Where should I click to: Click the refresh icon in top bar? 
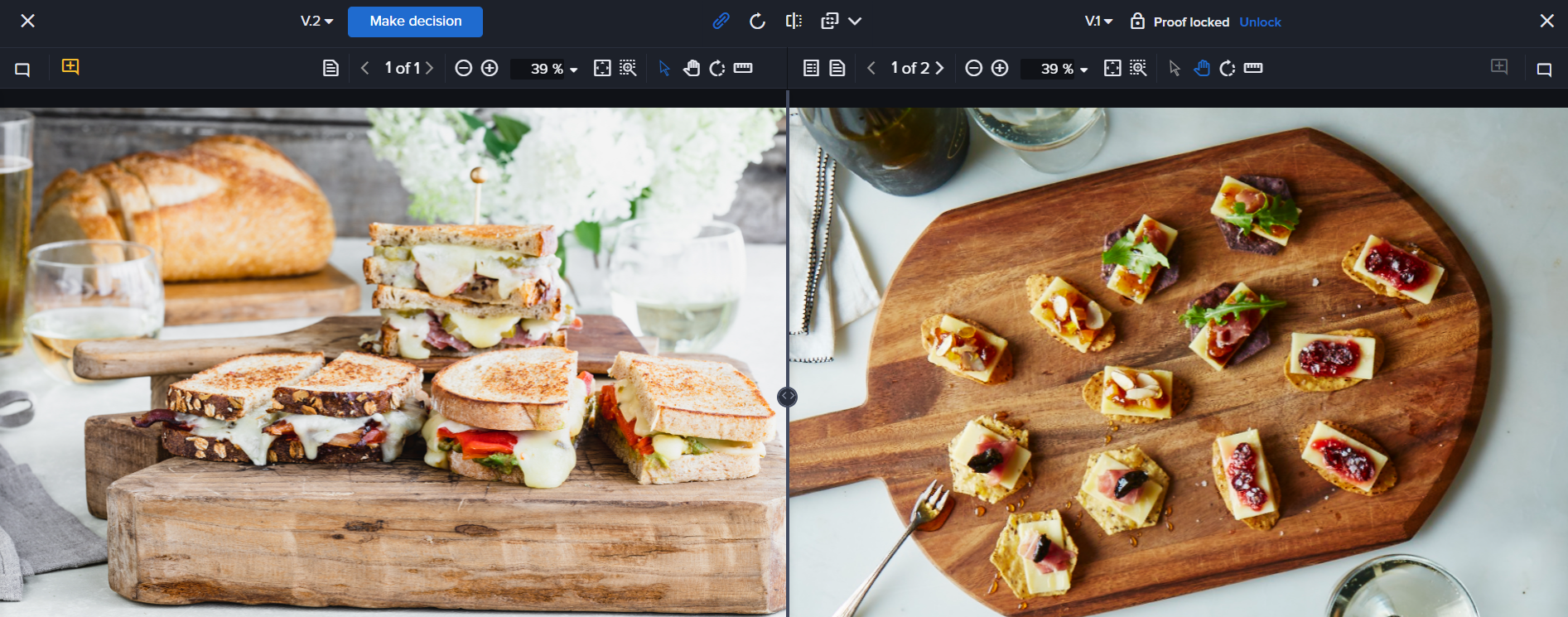click(757, 22)
